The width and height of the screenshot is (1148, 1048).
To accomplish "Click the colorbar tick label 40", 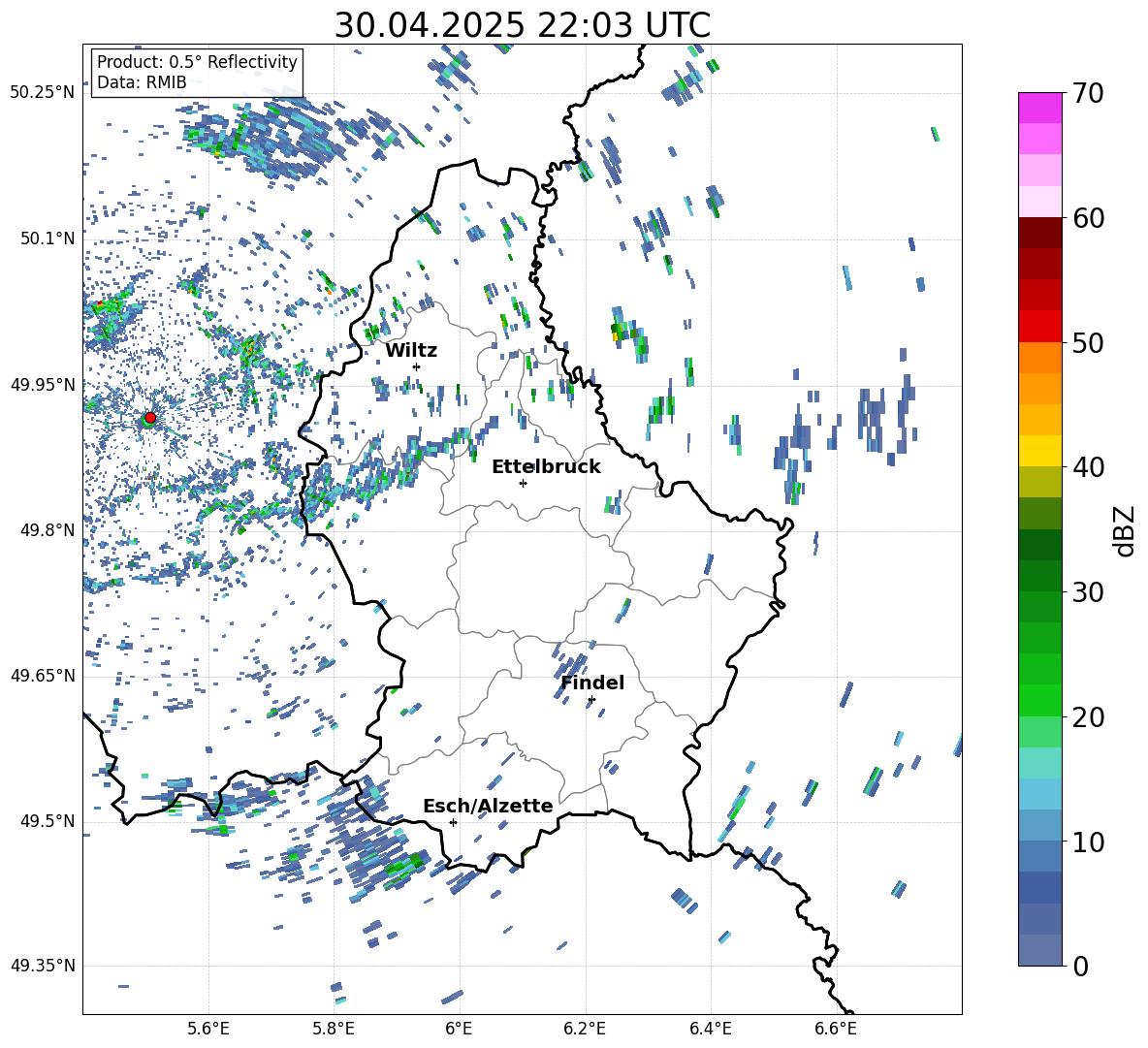I will (1088, 467).
